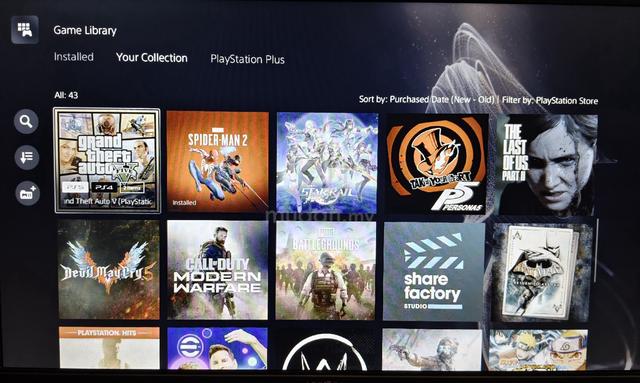The height and width of the screenshot is (383, 640).
Task: Click the PS5 version badge on GTA V
Action: coord(75,187)
